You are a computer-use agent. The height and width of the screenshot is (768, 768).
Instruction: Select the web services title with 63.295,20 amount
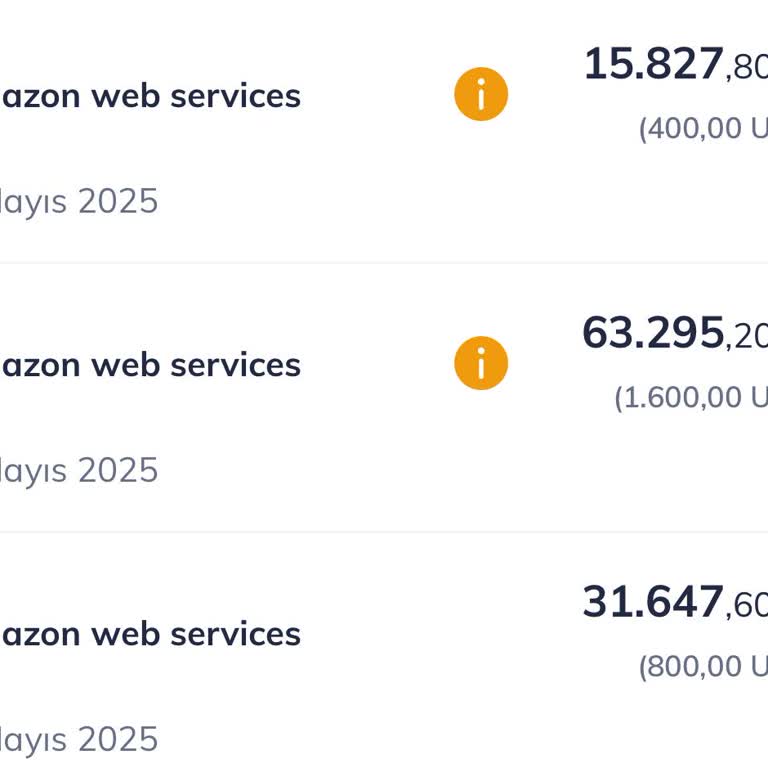150,365
